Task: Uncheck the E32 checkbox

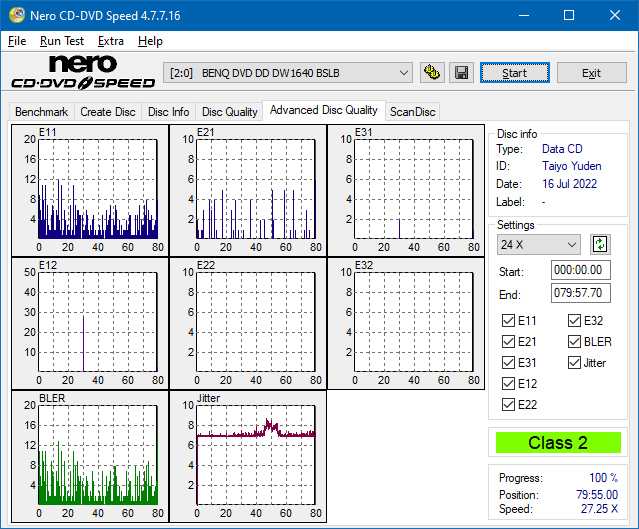Action: click(574, 321)
